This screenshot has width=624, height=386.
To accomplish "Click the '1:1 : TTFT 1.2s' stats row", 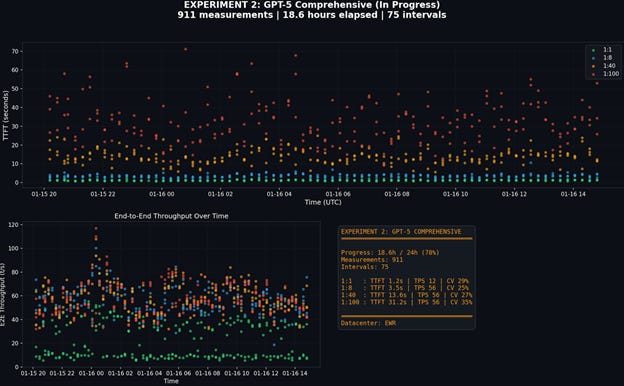I will pos(405,281).
